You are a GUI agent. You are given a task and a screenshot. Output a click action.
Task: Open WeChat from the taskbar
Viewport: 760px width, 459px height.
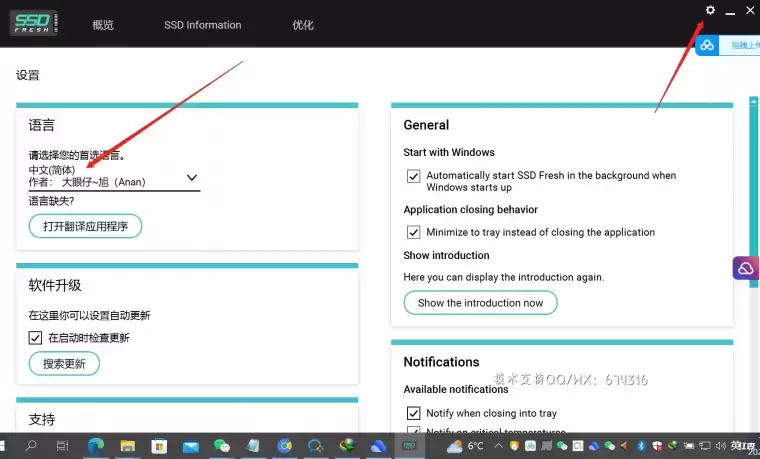[x=222, y=446]
